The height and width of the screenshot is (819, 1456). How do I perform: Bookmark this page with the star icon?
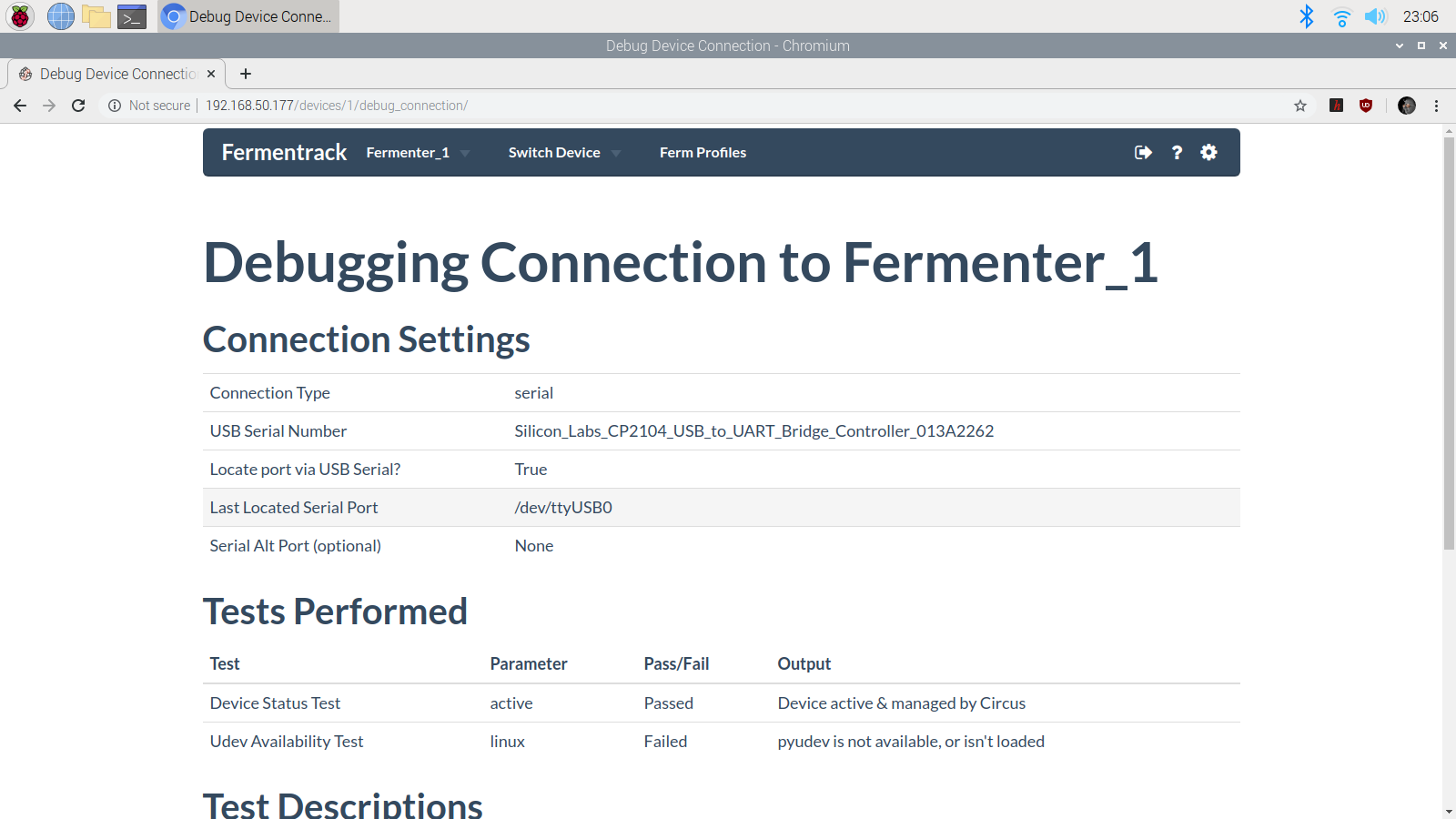(x=1300, y=106)
